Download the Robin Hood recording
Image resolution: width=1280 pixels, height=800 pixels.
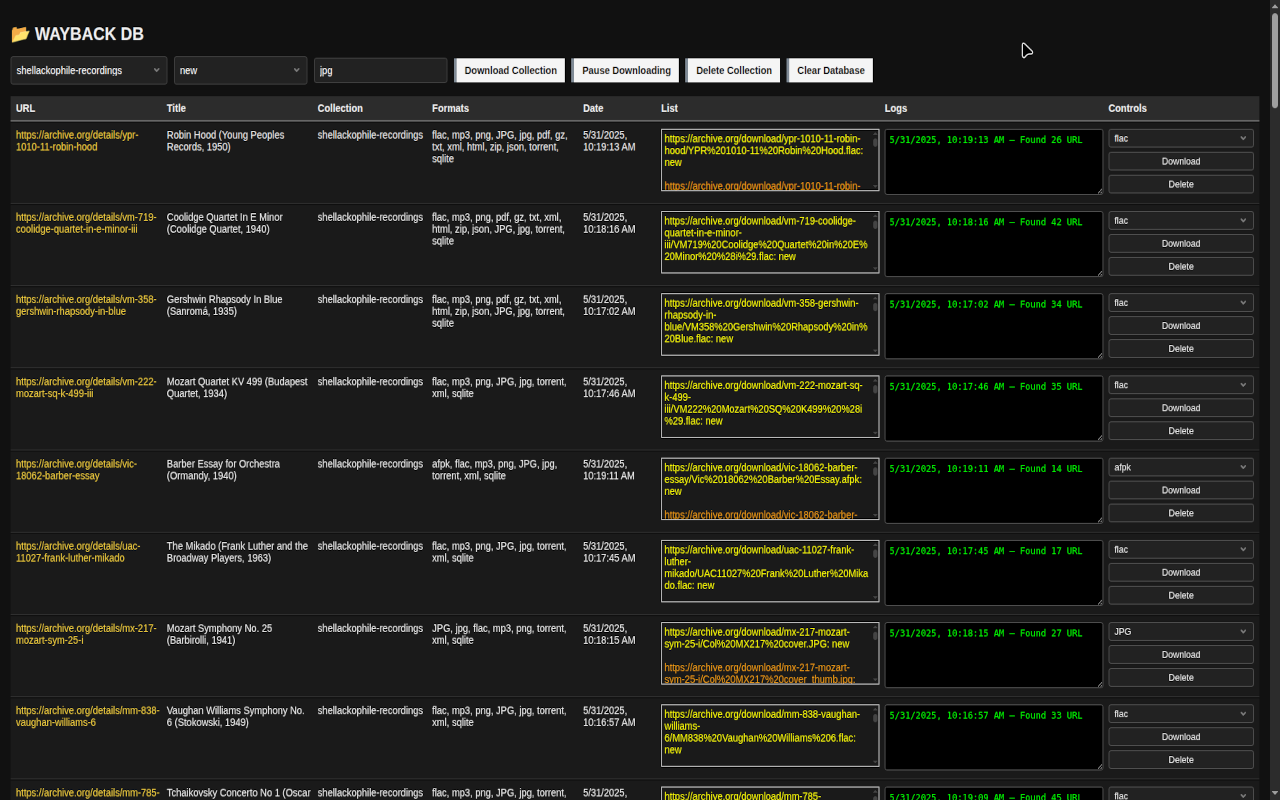tap(1181, 161)
